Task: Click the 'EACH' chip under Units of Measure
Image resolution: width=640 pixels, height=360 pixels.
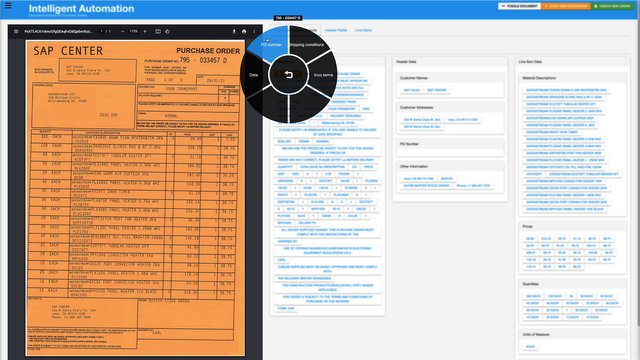Action: [x=530, y=347]
